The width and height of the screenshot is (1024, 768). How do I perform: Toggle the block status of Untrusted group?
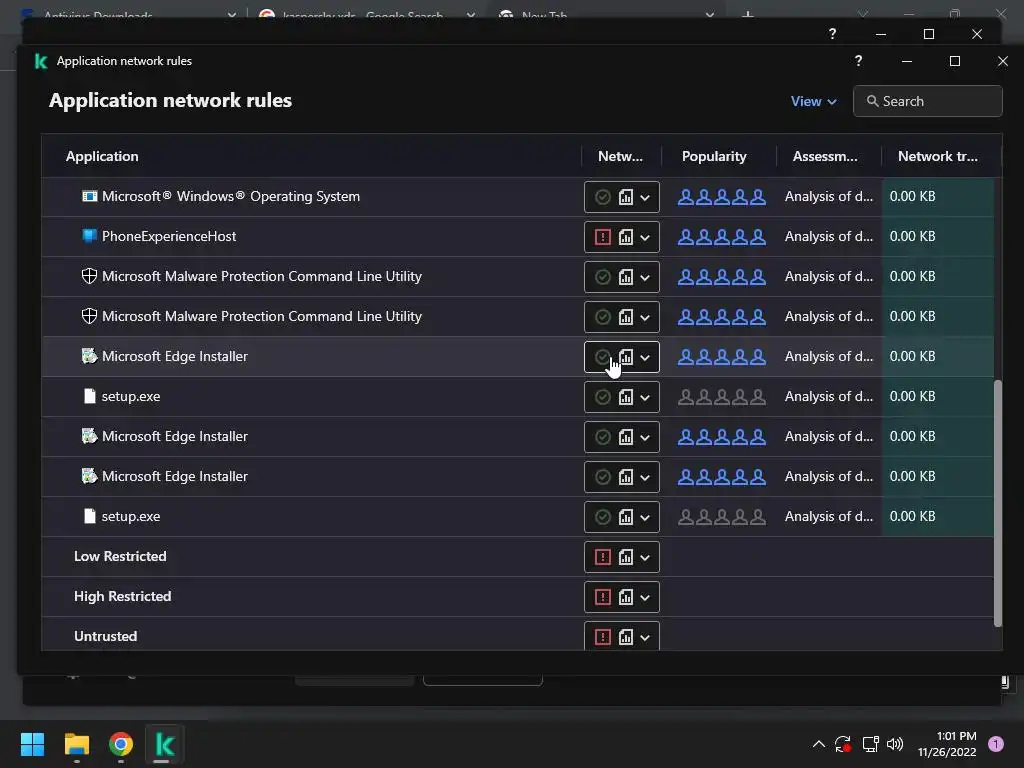click(x=603, y=637)
